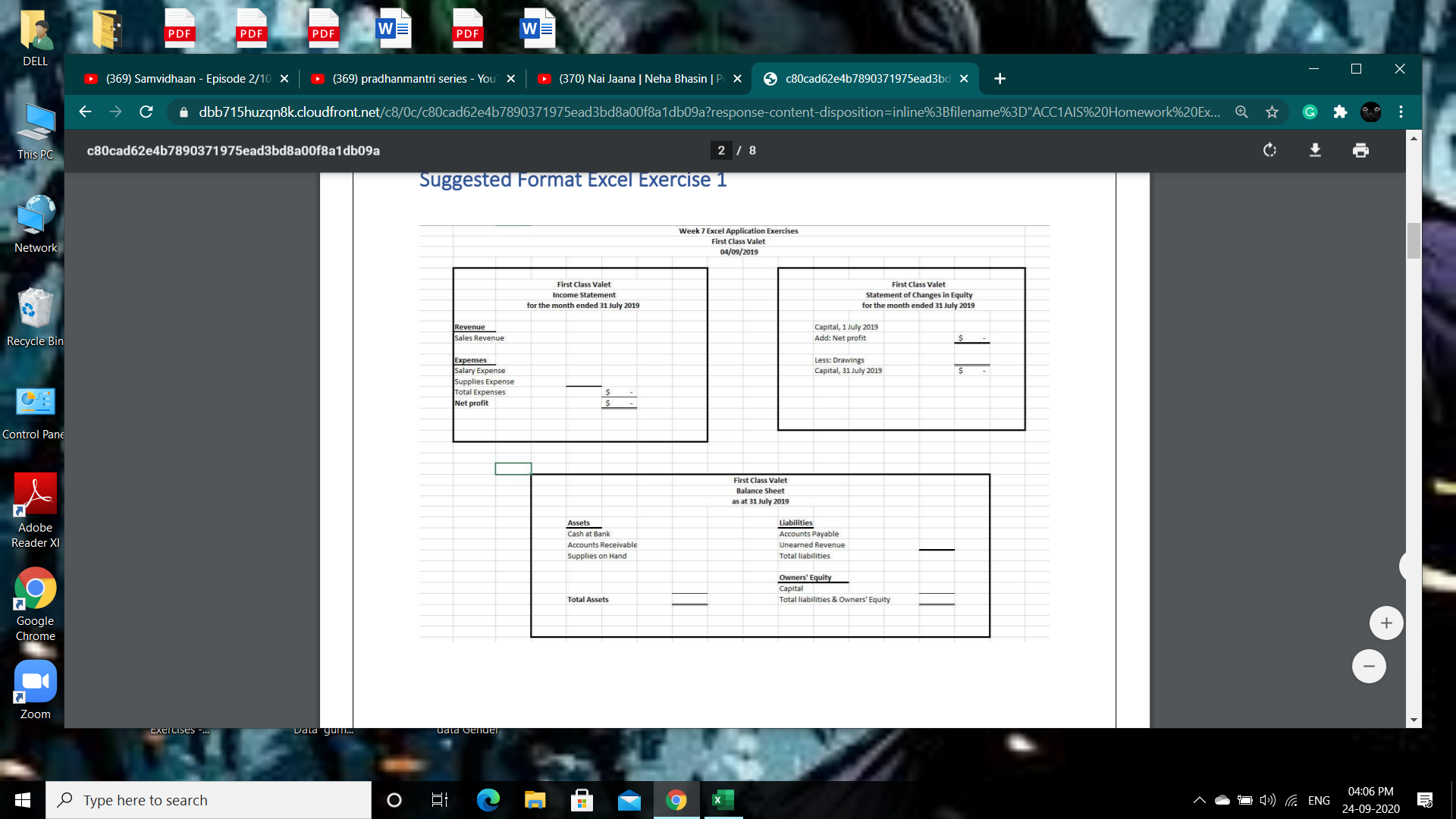The width and height of the screenshot is (1456, 819).
Task: Rotate the PDF clockwise
Action: [x=1269, y=150]
